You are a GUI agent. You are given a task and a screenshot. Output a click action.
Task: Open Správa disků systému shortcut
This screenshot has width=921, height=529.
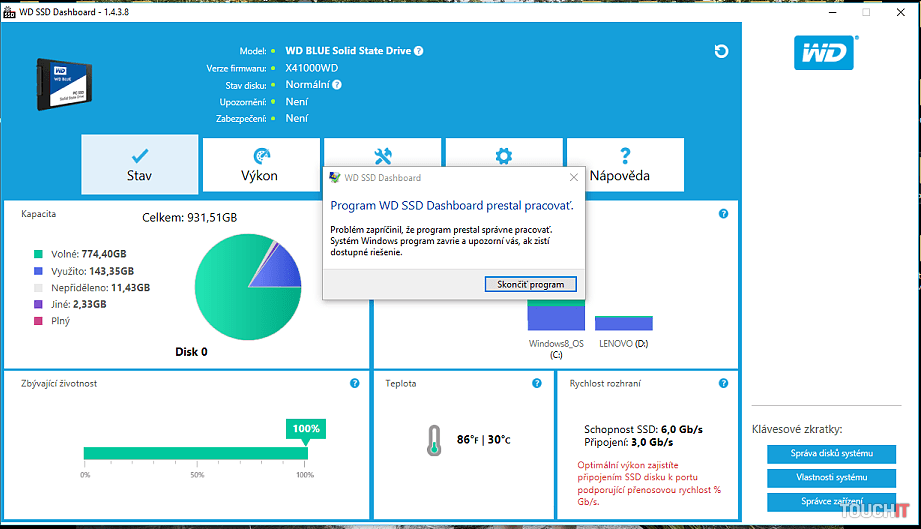tap(831, 454)
